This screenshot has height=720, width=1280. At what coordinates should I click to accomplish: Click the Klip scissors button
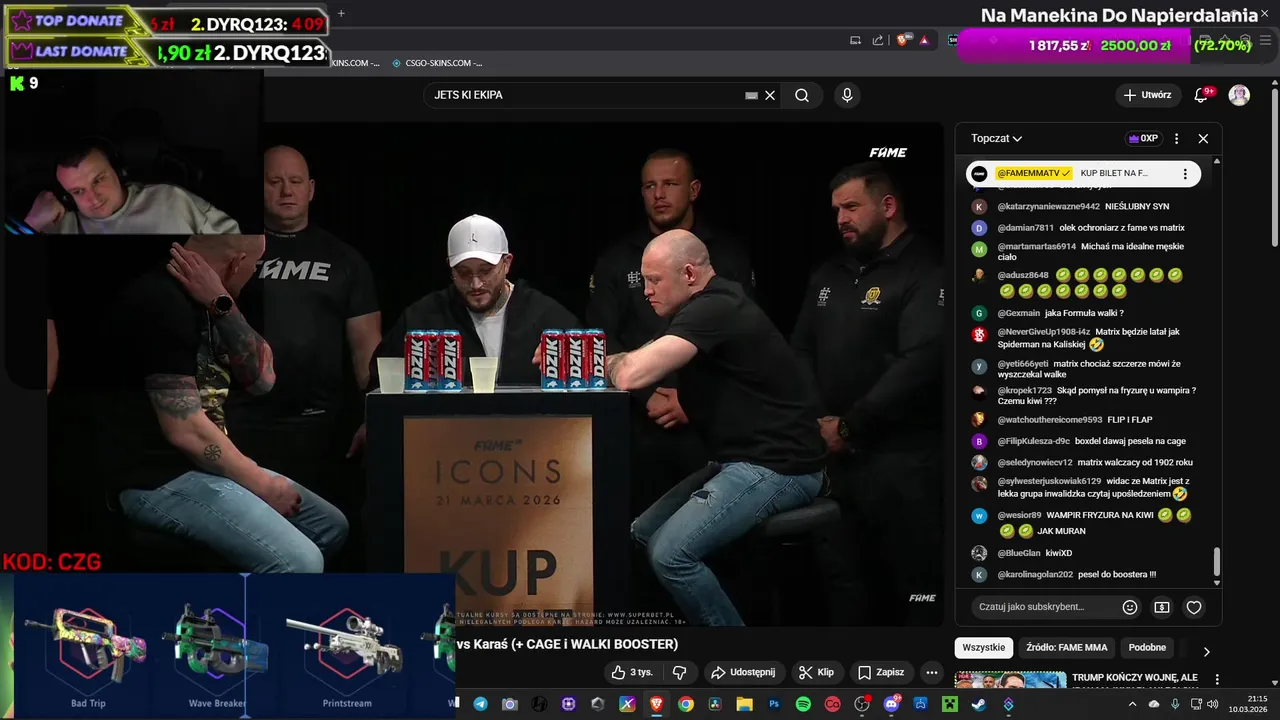pyautogui.click(x=816, y=672)
